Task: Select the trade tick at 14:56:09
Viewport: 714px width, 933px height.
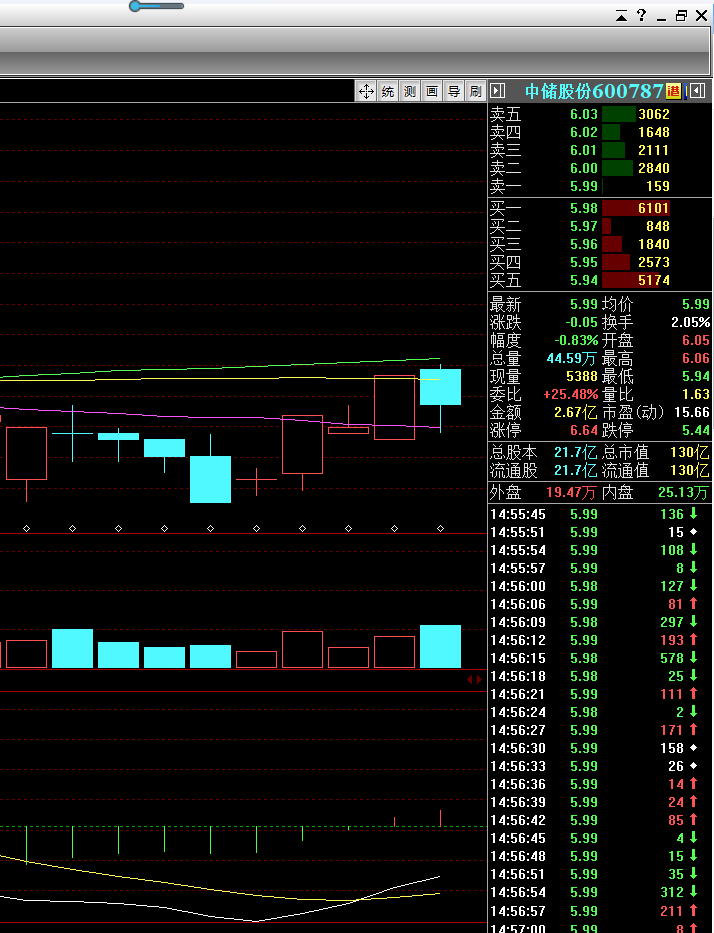Action: (x=600, y=622)
